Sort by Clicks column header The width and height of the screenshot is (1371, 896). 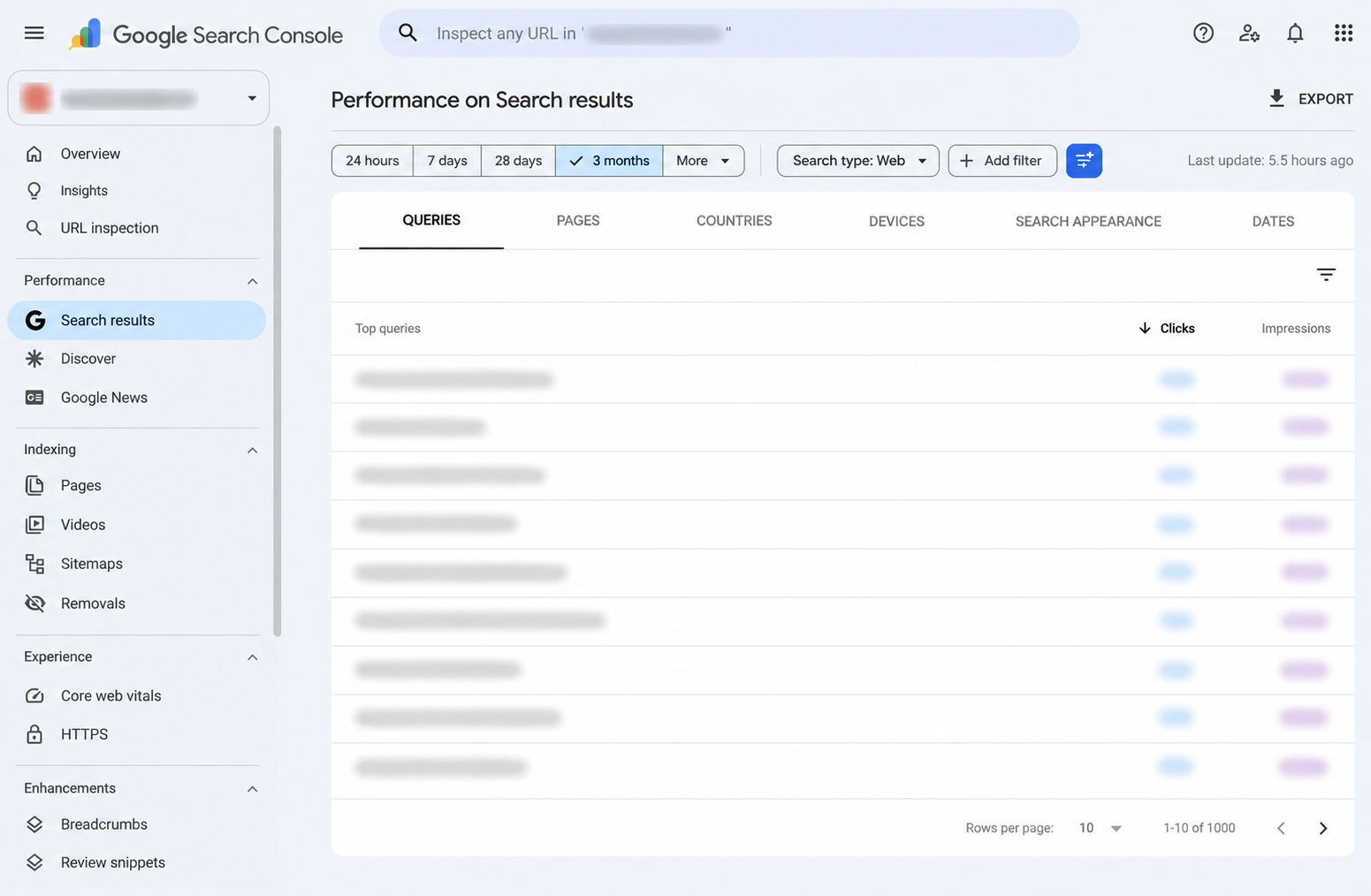pyautogui.click(x=1167, y=329)
